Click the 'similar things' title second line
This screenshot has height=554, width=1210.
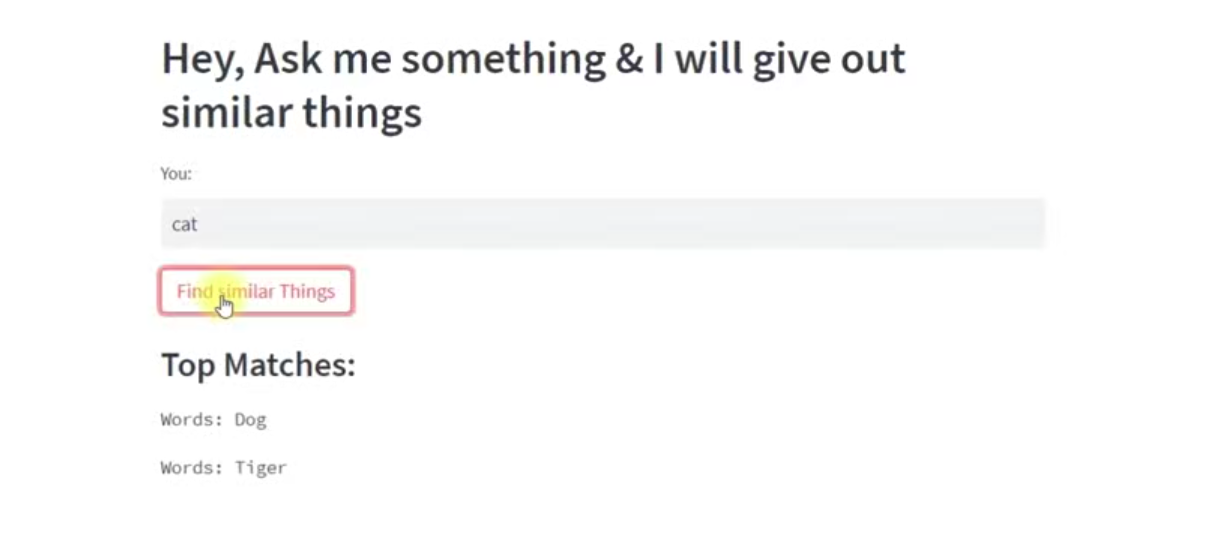click(x=291, y=112)
